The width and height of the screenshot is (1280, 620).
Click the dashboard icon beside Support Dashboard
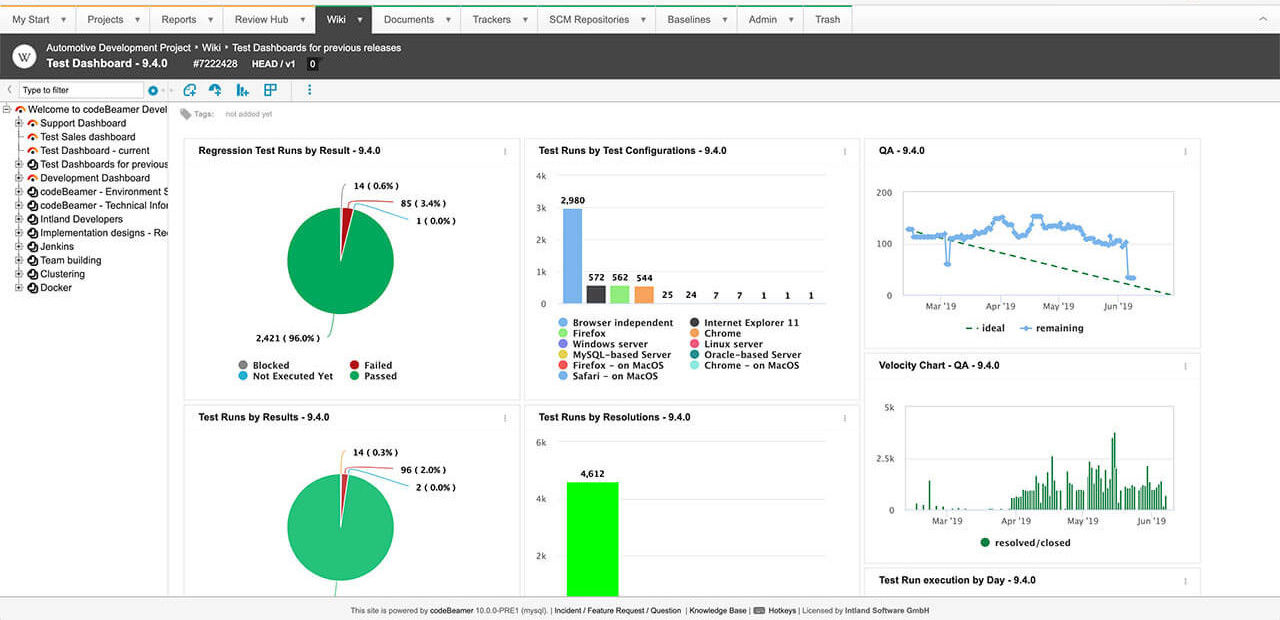pos(32,123)
